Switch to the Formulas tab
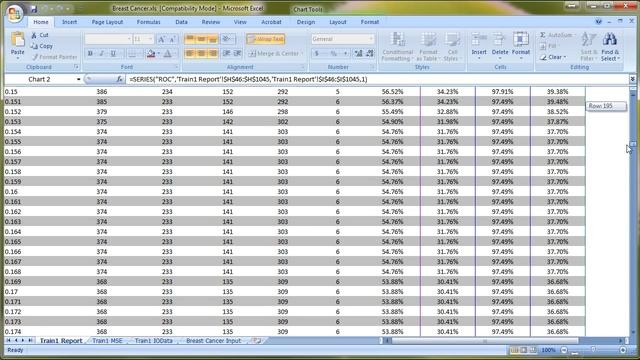 pyautogui.click(x=148, y=22)
